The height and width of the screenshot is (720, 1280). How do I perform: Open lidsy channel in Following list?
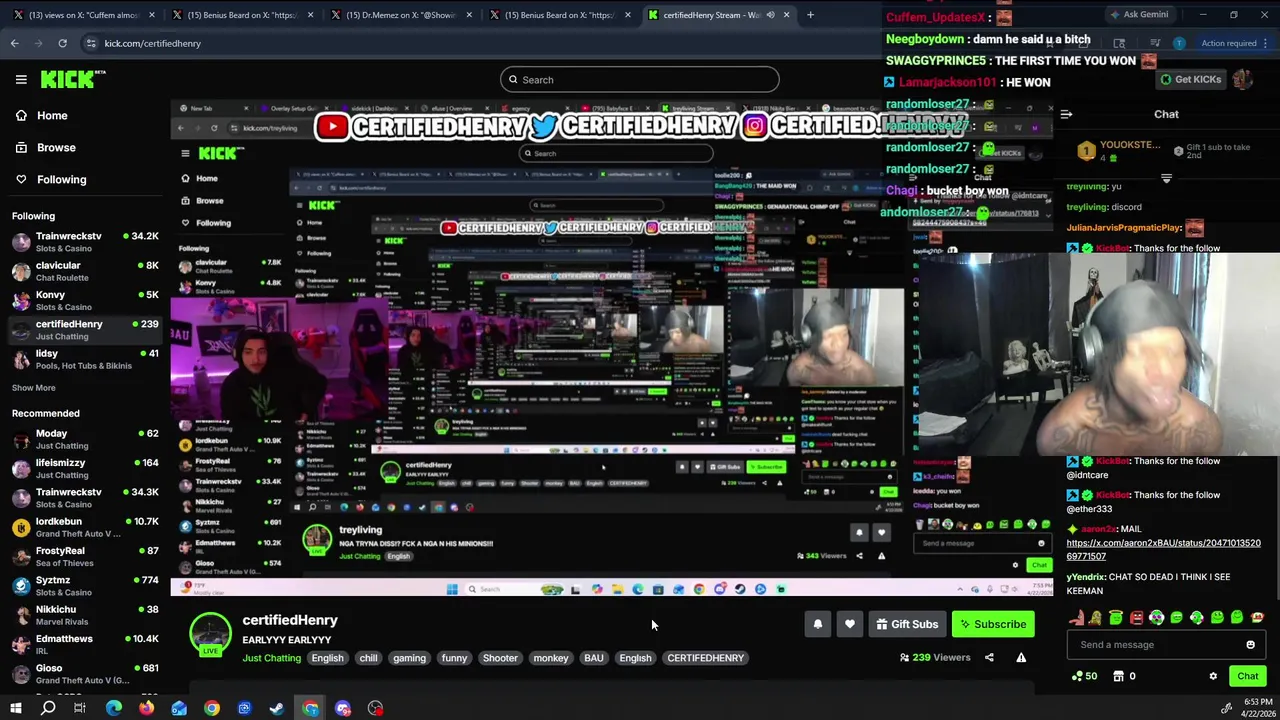86,359
